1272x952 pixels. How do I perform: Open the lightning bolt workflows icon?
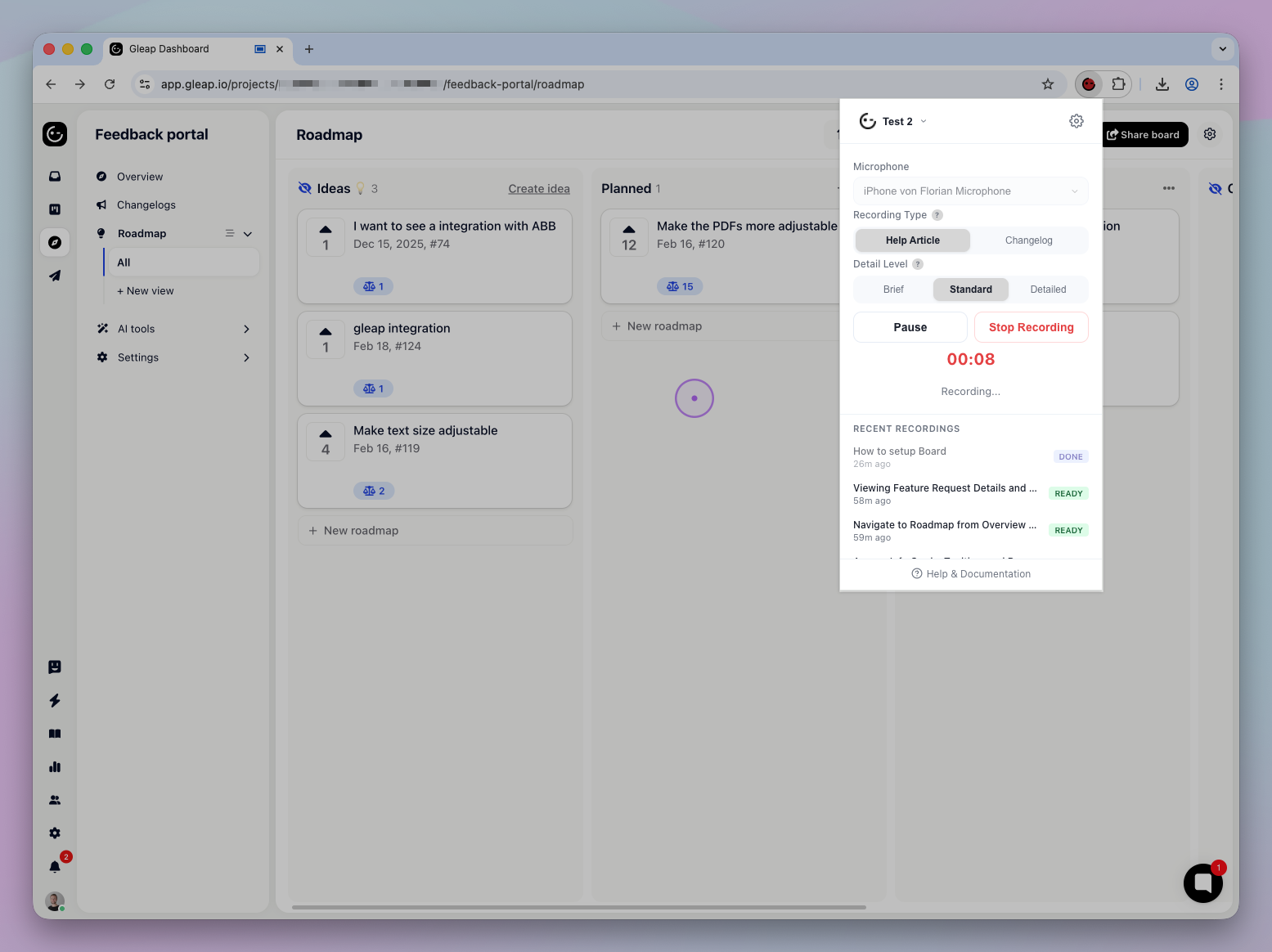55,700
